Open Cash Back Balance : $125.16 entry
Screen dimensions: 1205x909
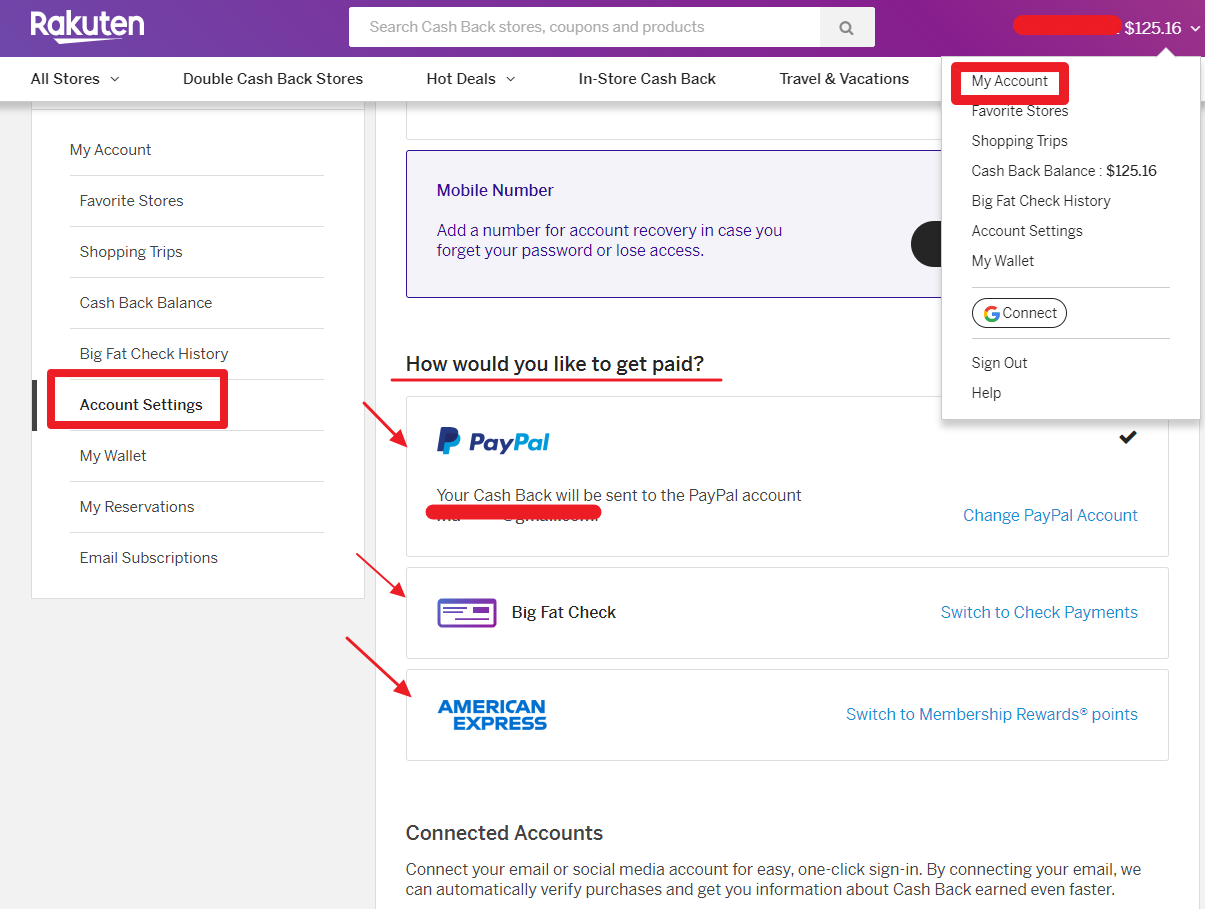coord(1064,171)
